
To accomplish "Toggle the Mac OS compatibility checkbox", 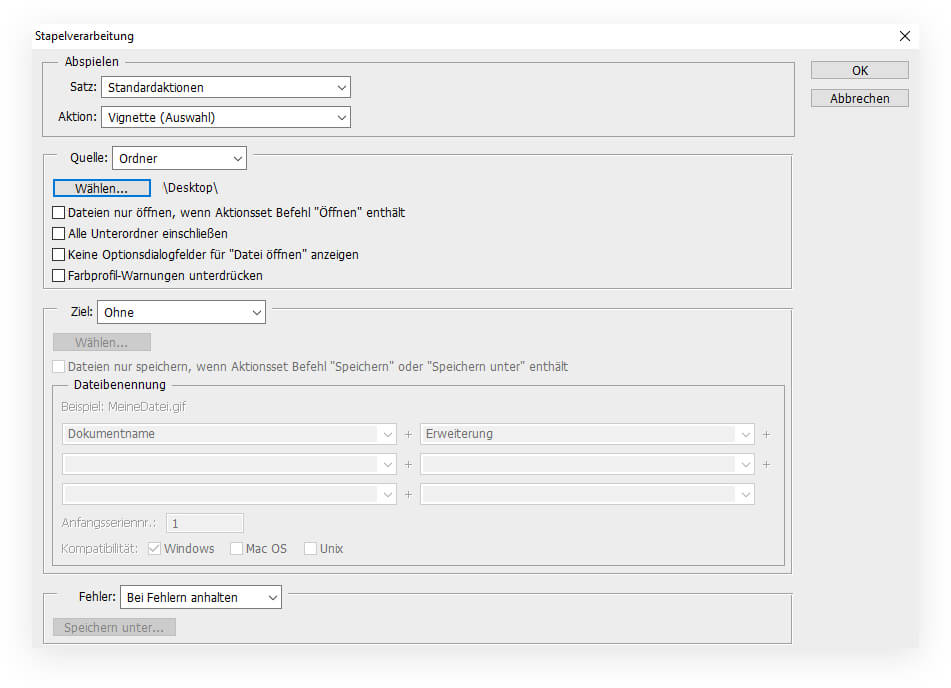I will click(237, 549).
